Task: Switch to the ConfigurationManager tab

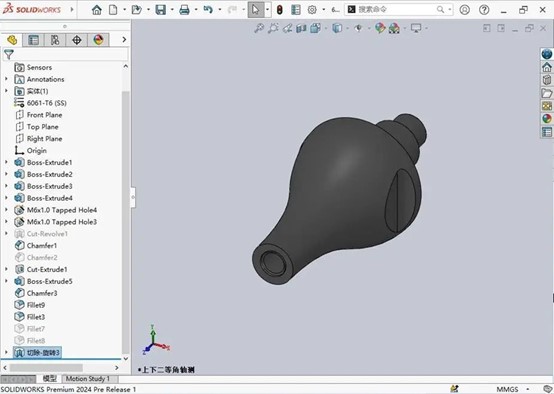Action: pos(55,40)
